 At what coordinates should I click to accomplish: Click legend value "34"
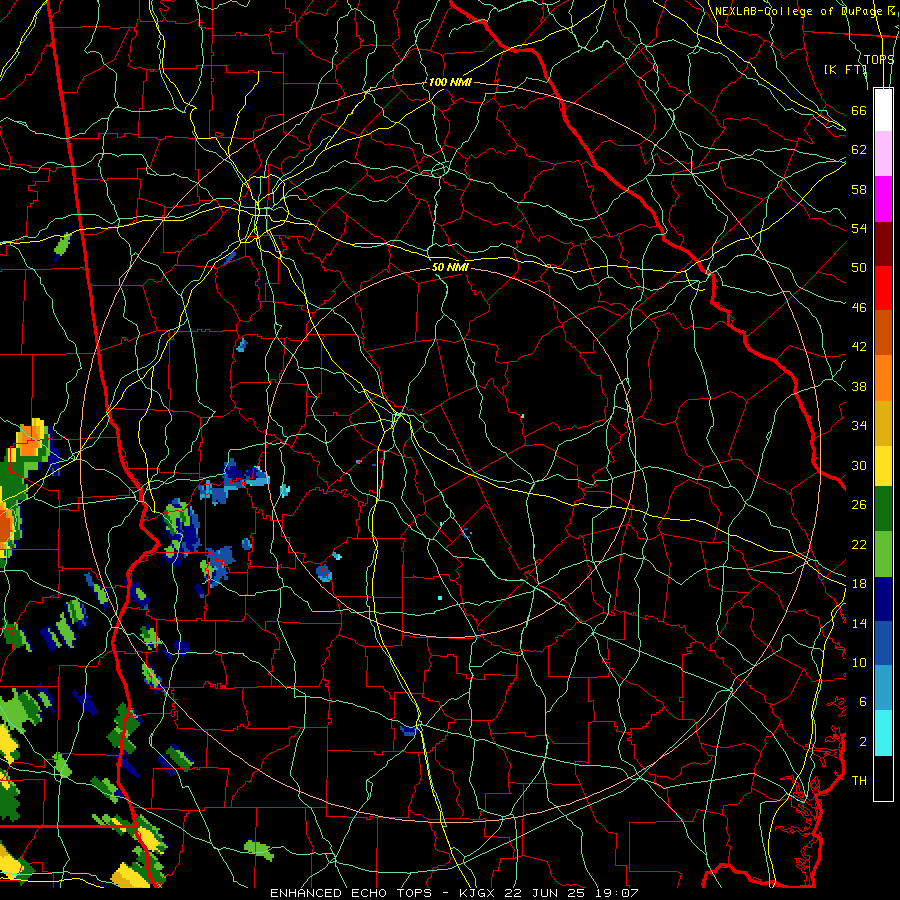859,426
